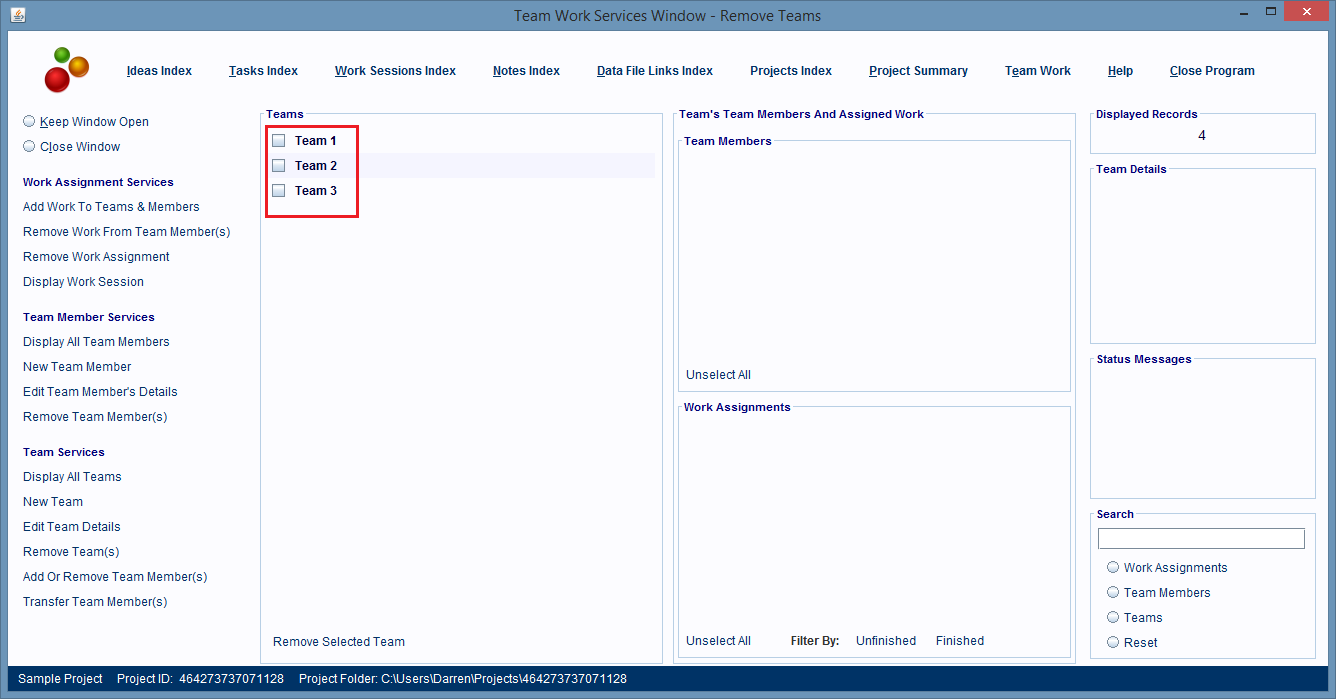Viewport: 1336px width, 699px height.
Task: Click Transfer Team Member(s) link
Action: (95, 602)
